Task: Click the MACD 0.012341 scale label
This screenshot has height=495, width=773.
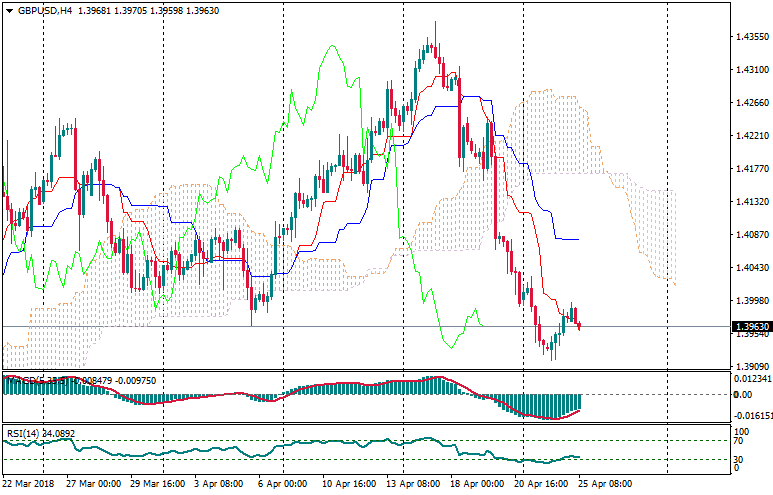Action: click(x=753, y=378)
